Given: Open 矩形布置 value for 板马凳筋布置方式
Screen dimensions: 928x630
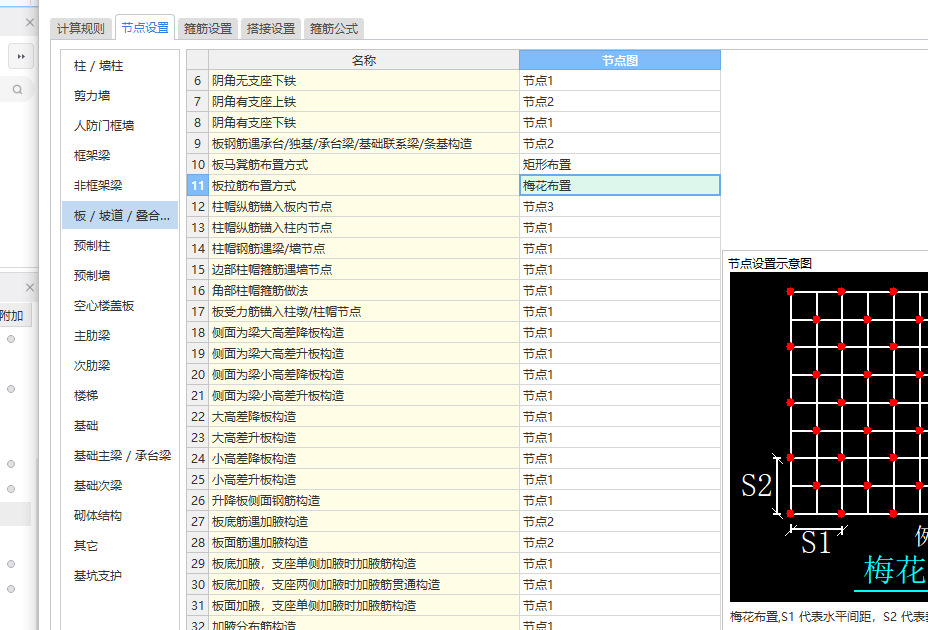Looking at the screenshot, I should click(620, 165).
